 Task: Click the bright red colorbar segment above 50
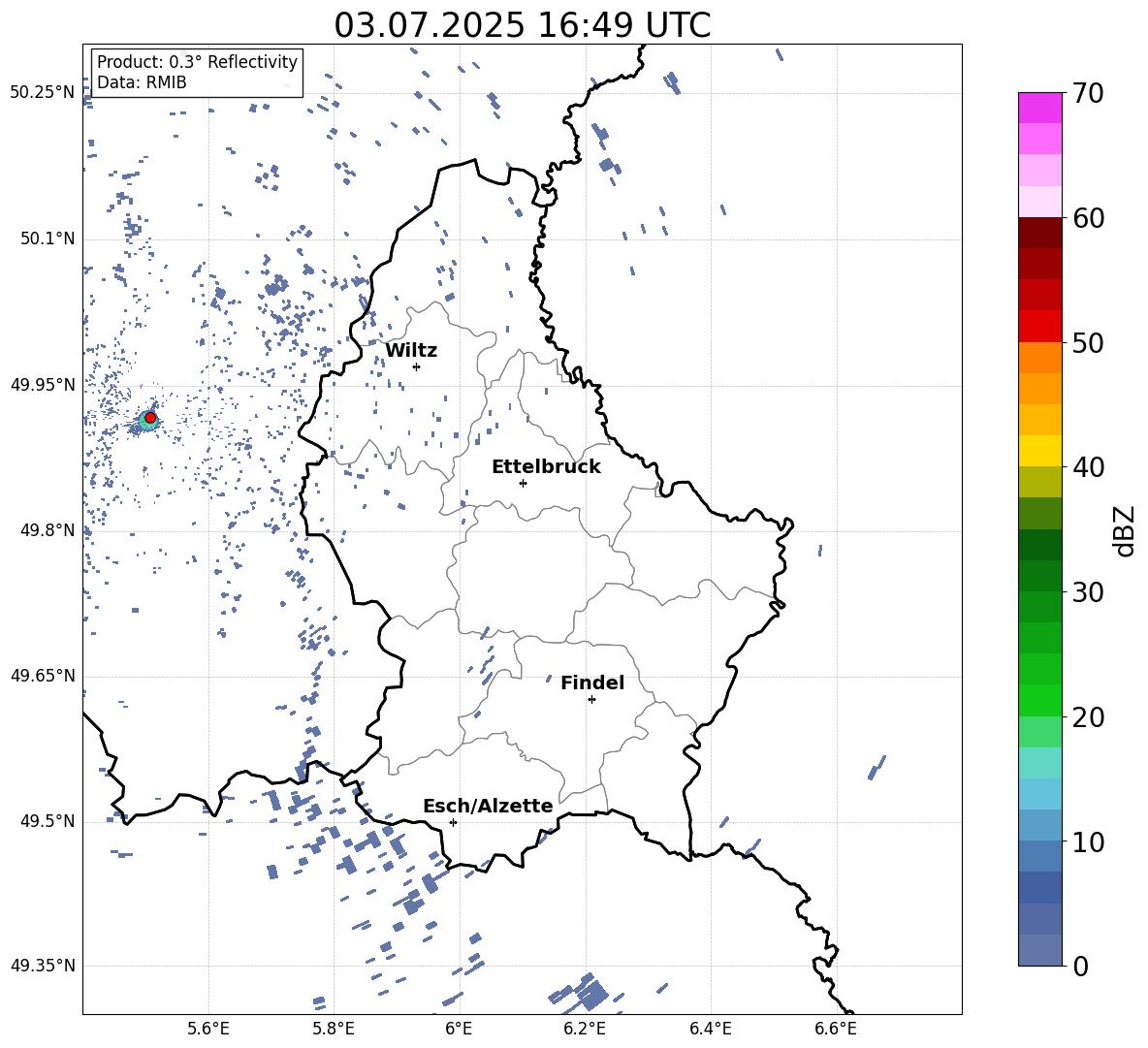(x=1040, y=327)
